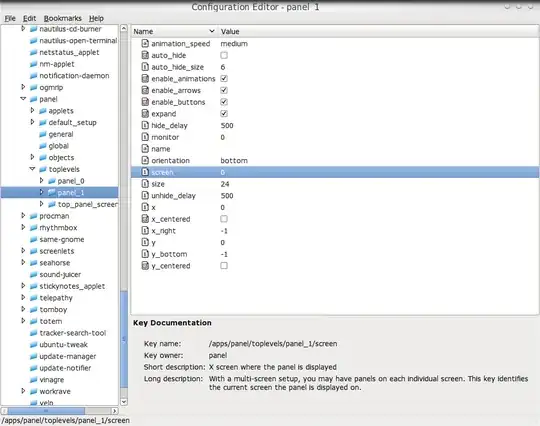Click the same-gnome folder icon
Image resolution: width=540 pixels, height=426 pixels.
pos(33,239)
